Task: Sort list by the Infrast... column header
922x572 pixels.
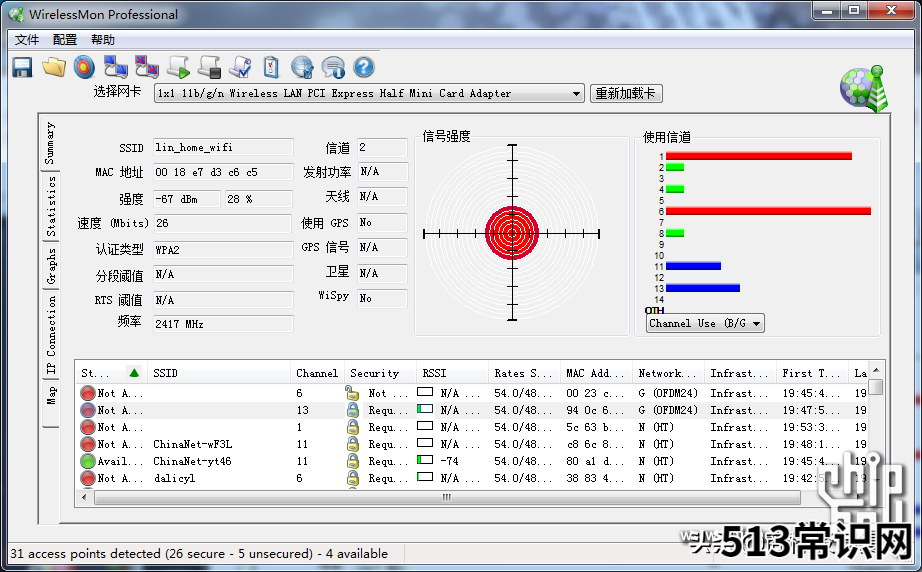Action: (740, 373)
